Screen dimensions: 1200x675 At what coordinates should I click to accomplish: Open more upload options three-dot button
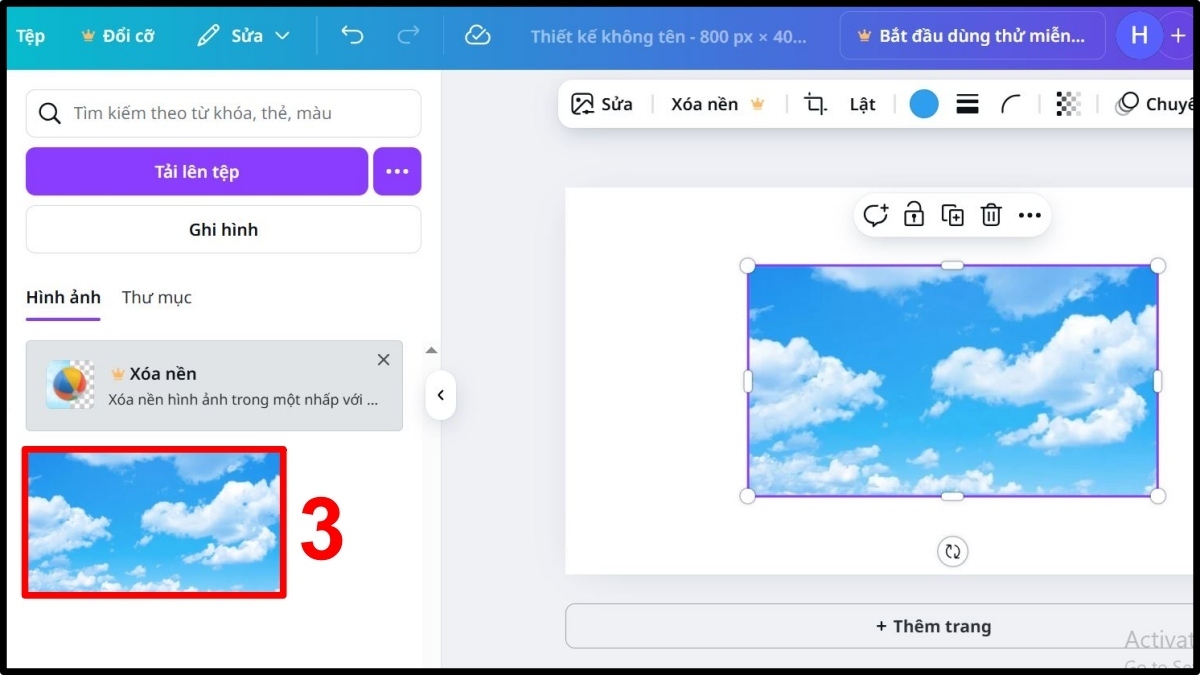[397, 171]
